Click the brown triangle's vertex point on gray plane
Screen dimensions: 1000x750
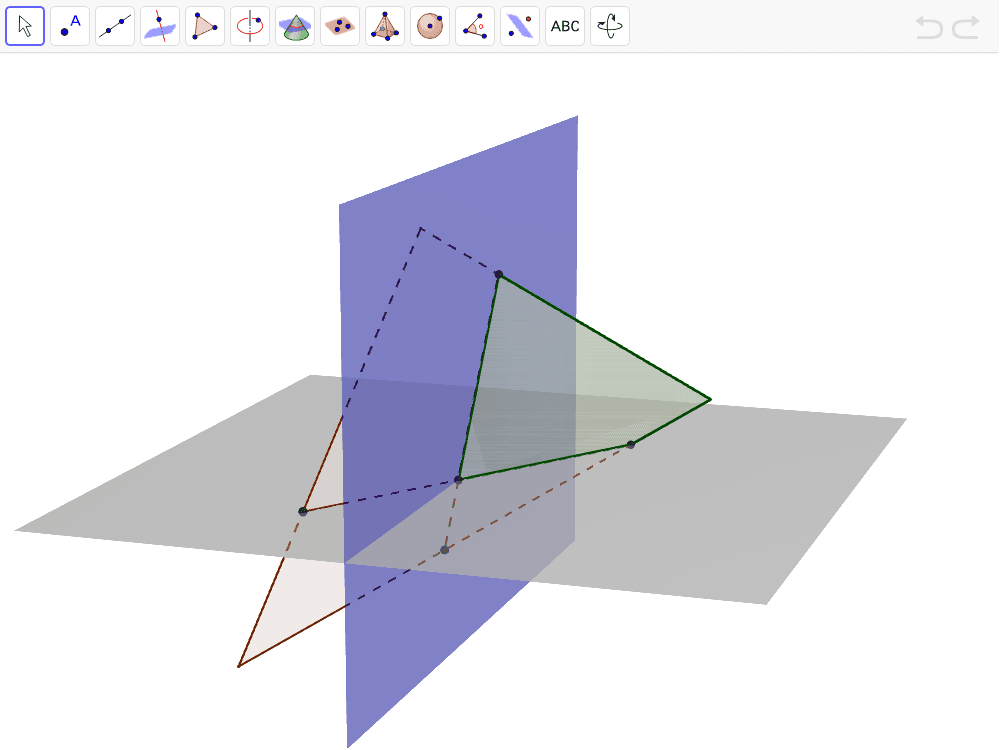[x=303, y=511]
